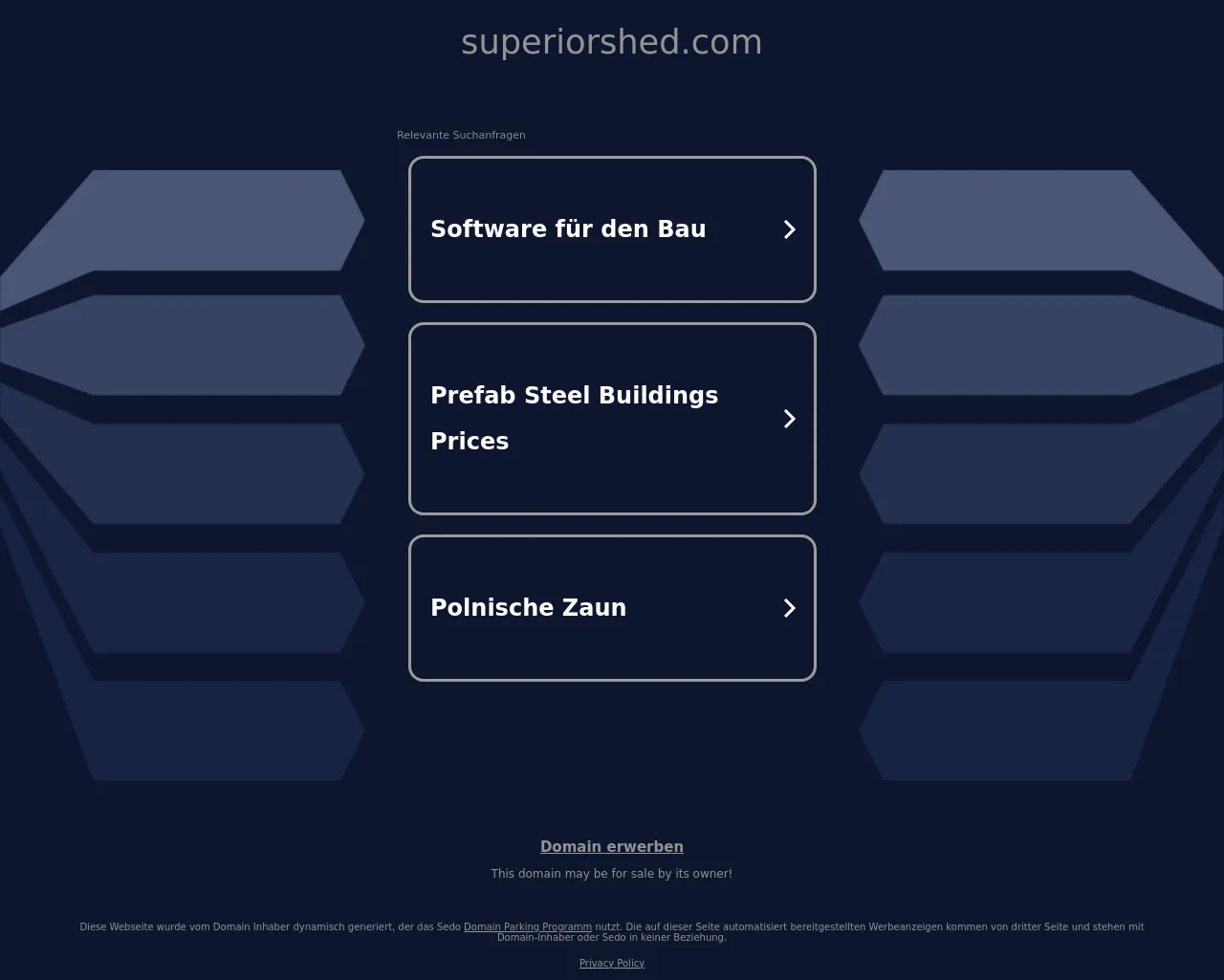
Task: Click the Sedo disclaimer text starting Diese Webseite
Action: [612, 932]
